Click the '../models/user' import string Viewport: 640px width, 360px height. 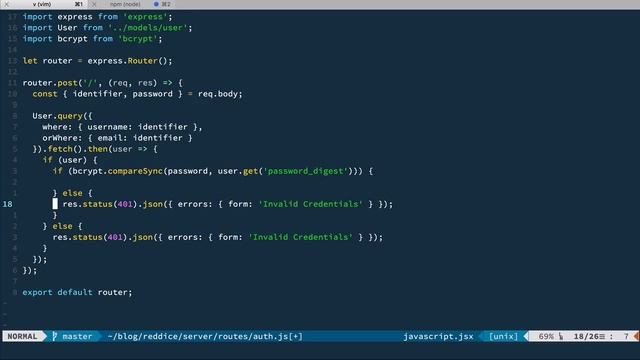click(x=147, y=28)
